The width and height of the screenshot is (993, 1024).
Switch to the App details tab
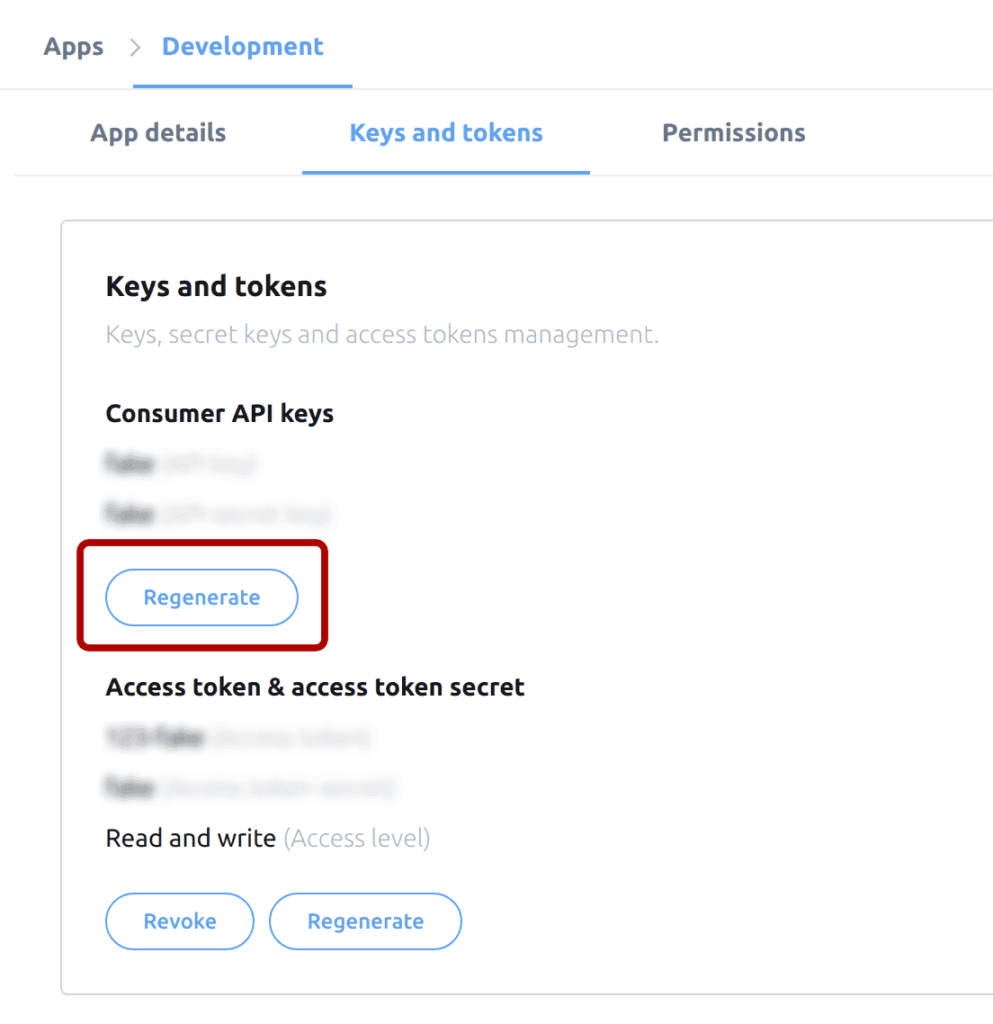(x=157, y=132)
